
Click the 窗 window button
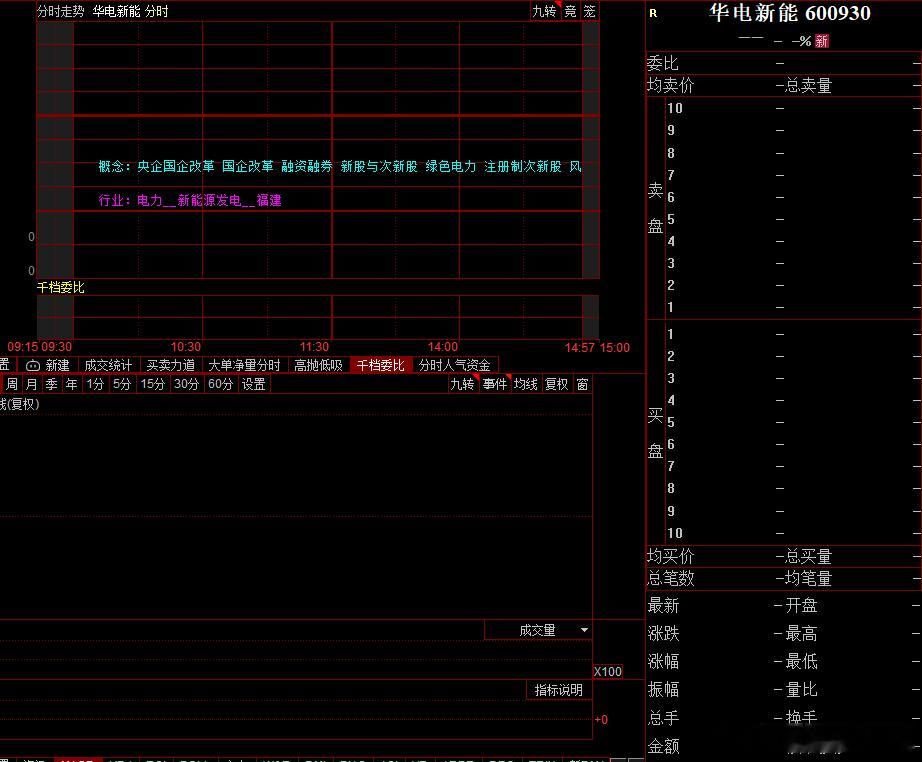click(x=582, y=384)
